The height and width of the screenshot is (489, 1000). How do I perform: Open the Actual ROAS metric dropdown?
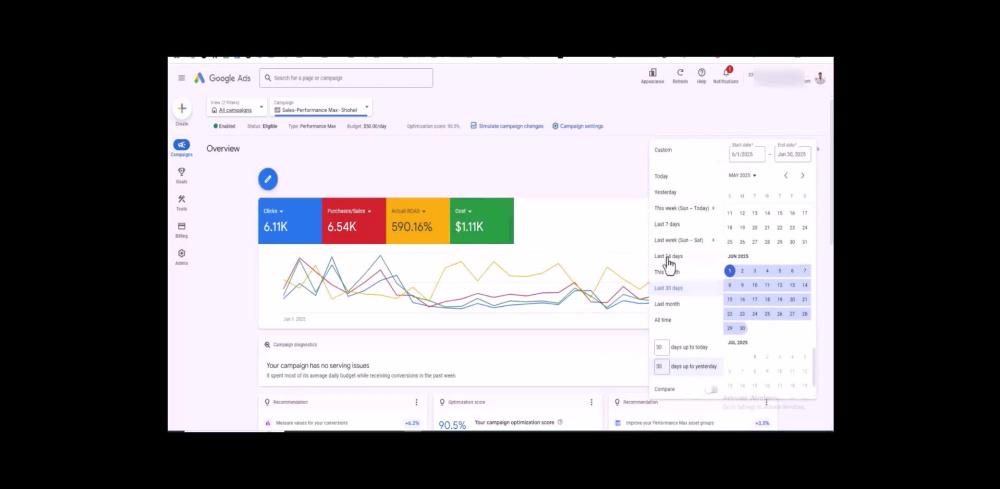pos(408,211)
